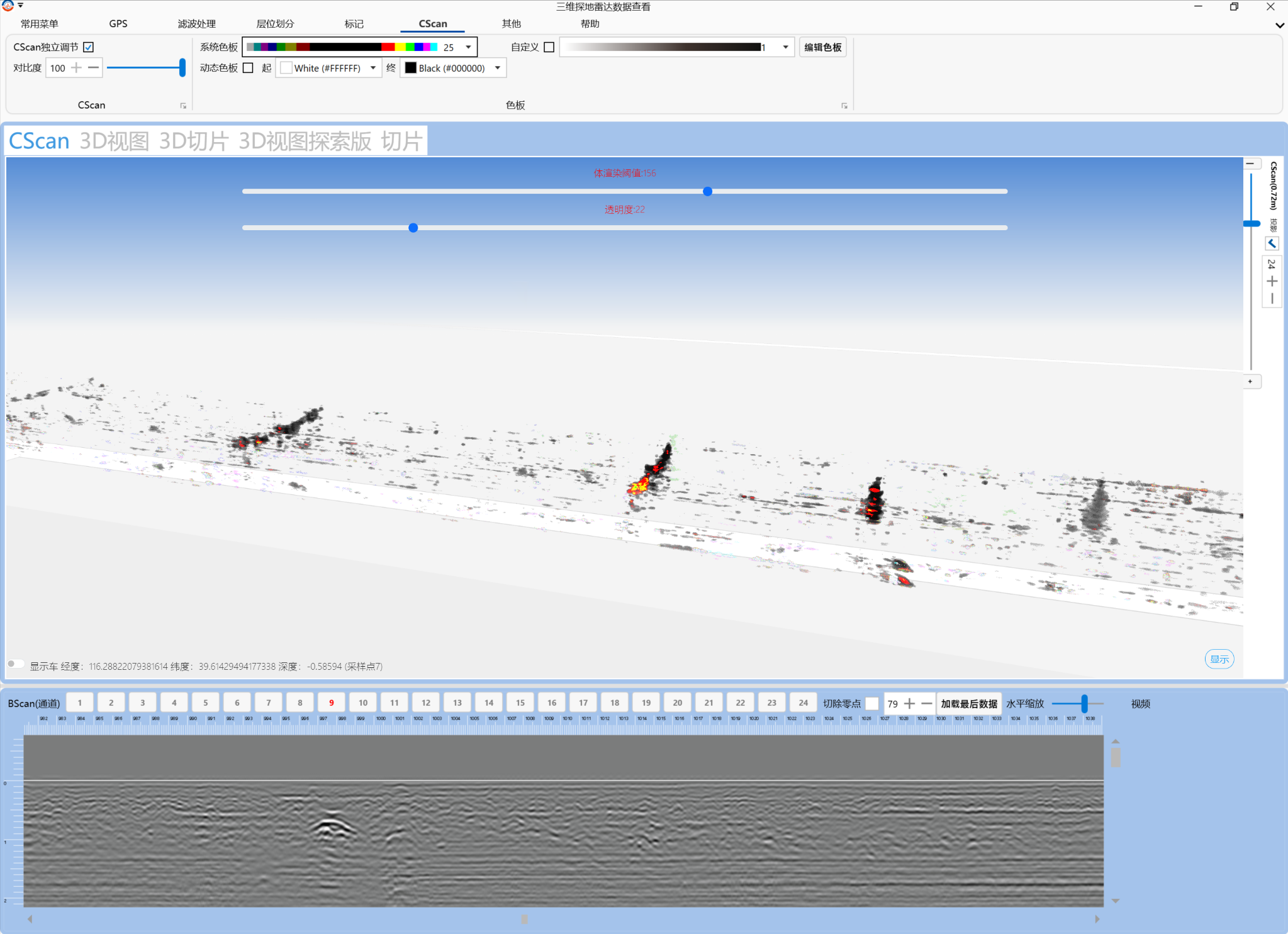Viewport: 1288px width, 934px height.
Task: Uncheck CScan独立调节 checkbox
Action: [89, 47]
